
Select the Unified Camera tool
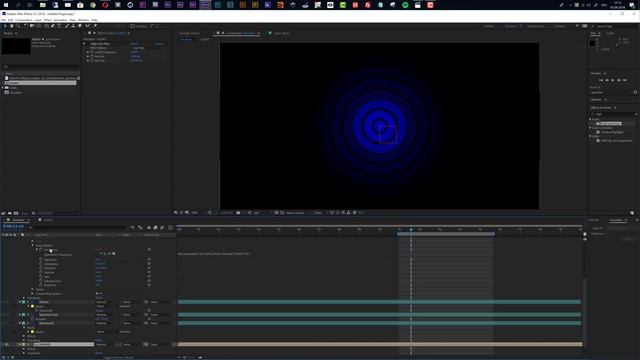click(x=32, y=26)
